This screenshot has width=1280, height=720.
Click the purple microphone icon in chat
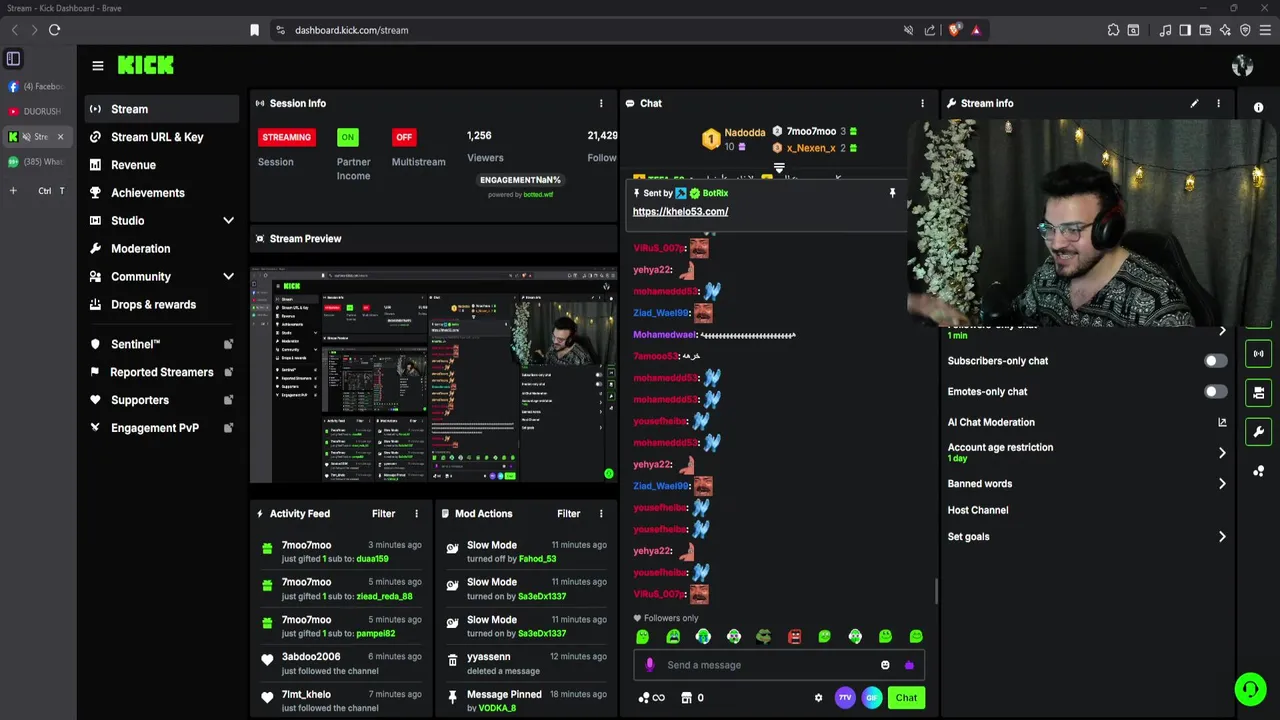coord(650,665)
